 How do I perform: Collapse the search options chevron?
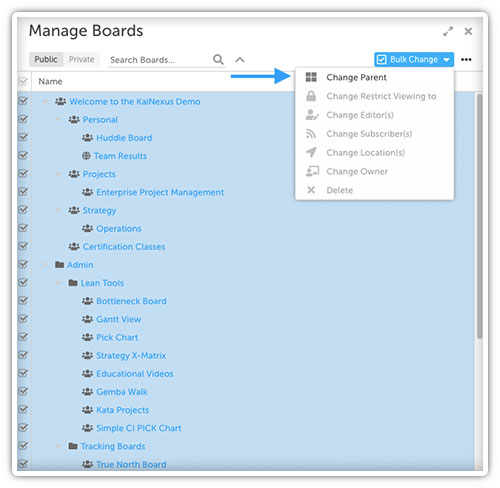point(240,60)
